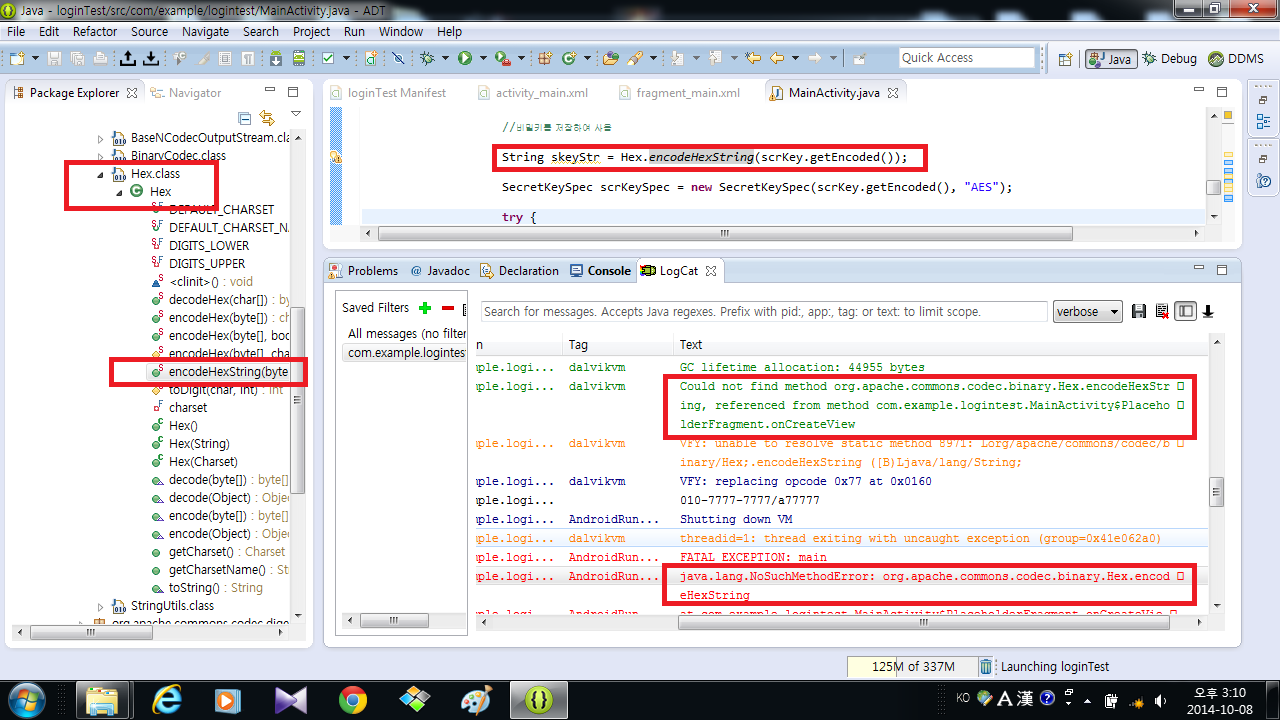The width and height of the screenshot is (1280, 720).
Task: Select the com.example.logintest saved filter
Action: (x=406, y=353)
